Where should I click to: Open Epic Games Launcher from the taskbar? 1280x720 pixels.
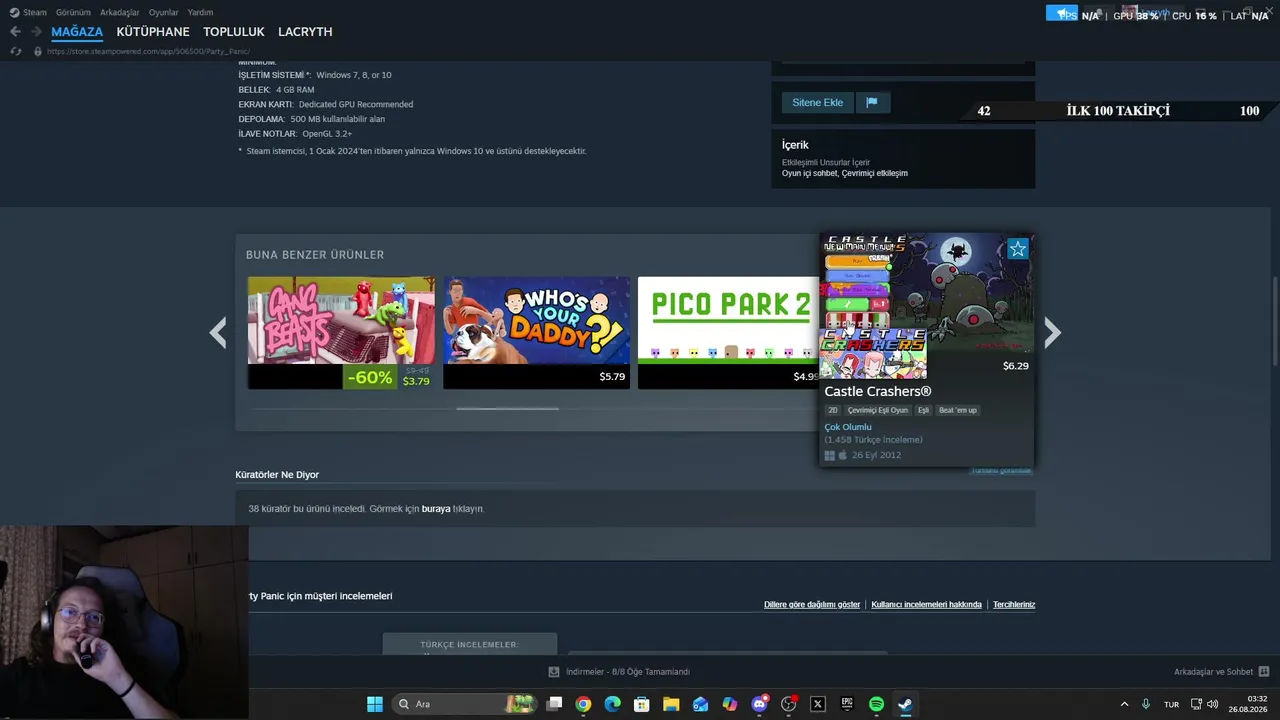847,704
